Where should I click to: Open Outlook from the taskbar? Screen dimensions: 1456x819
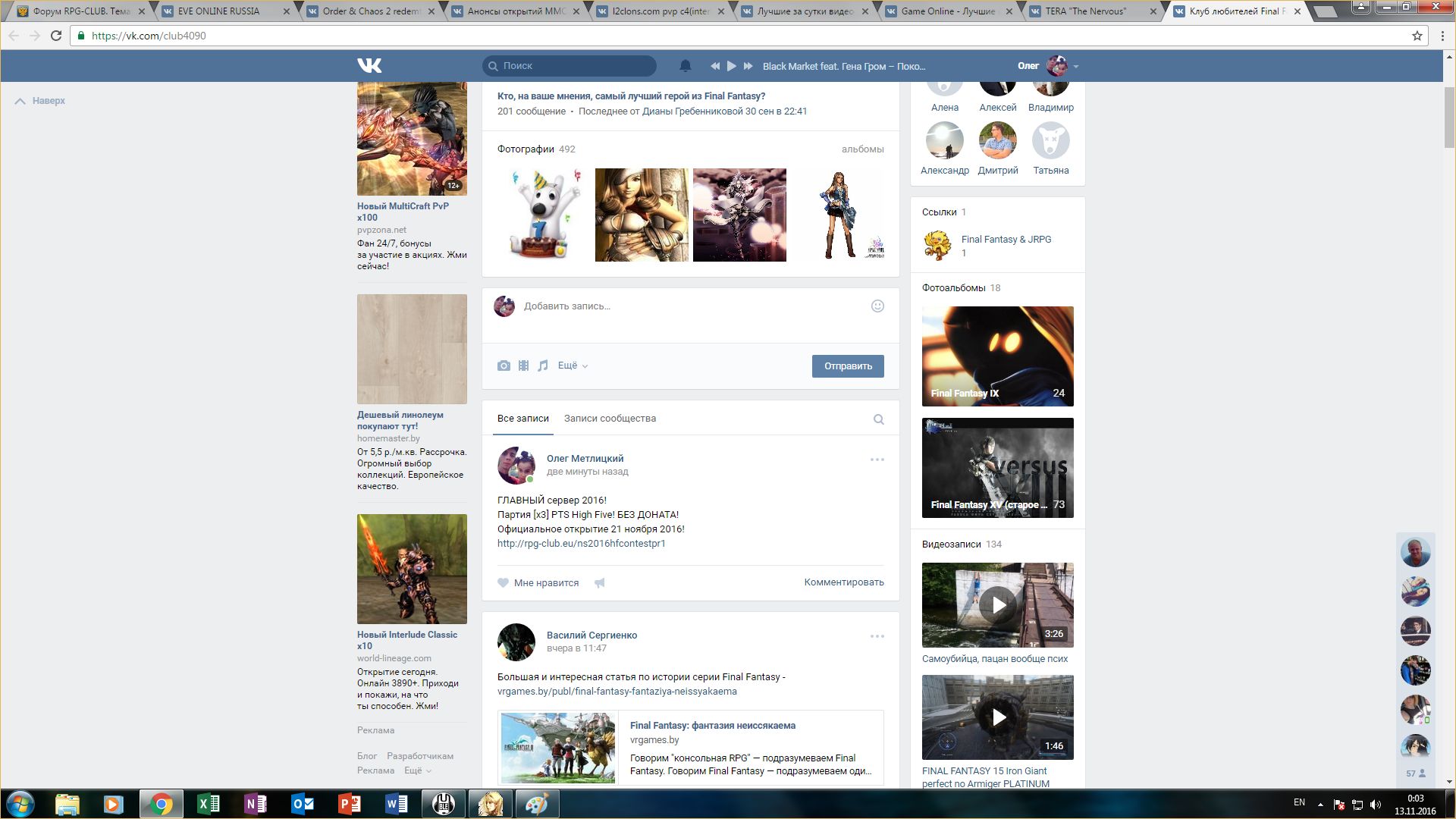(303, 804)
